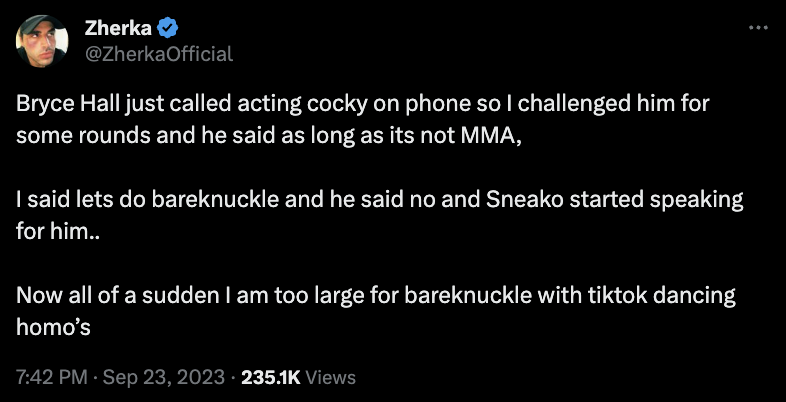Open the @ZherkaOfficial handle link
Screen dimensions: 786x402
pos(155,53)
